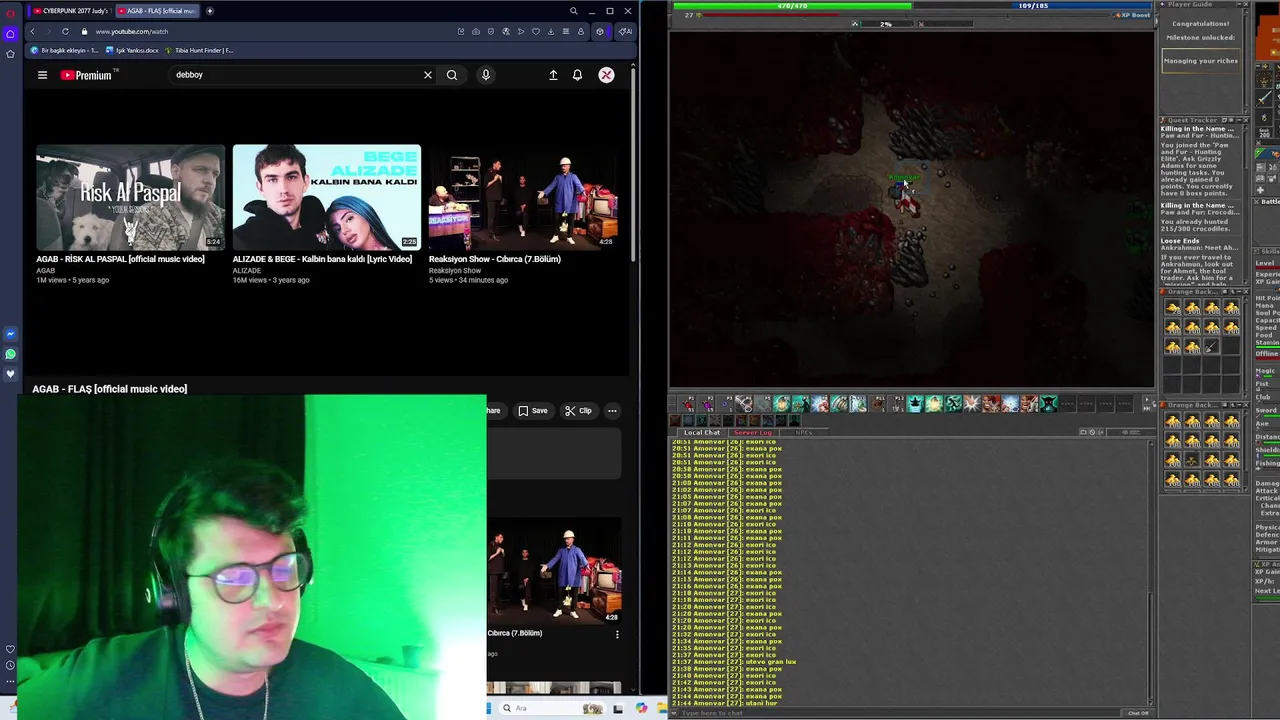Clear the YouTube search text

pyautogui.click(x=428, y=75)
